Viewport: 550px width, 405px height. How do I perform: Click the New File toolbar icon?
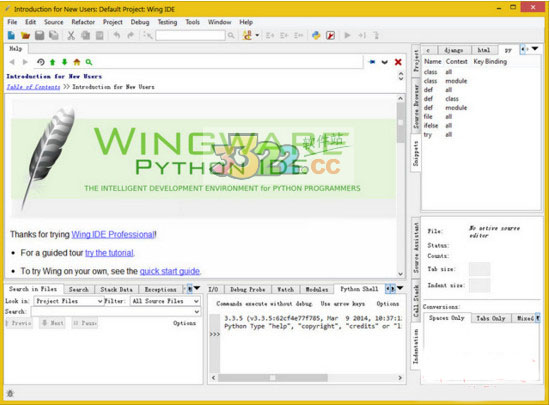pos(11,35)
